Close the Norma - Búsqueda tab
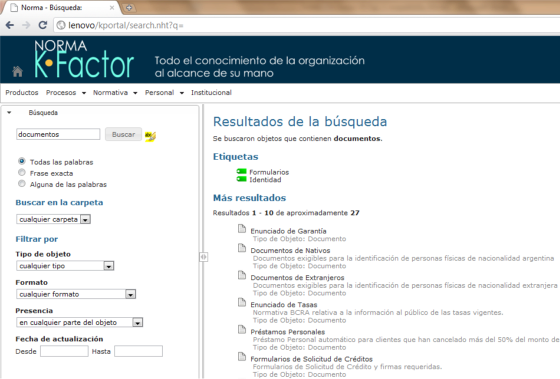560x379 pixels. tap(112, 8)
